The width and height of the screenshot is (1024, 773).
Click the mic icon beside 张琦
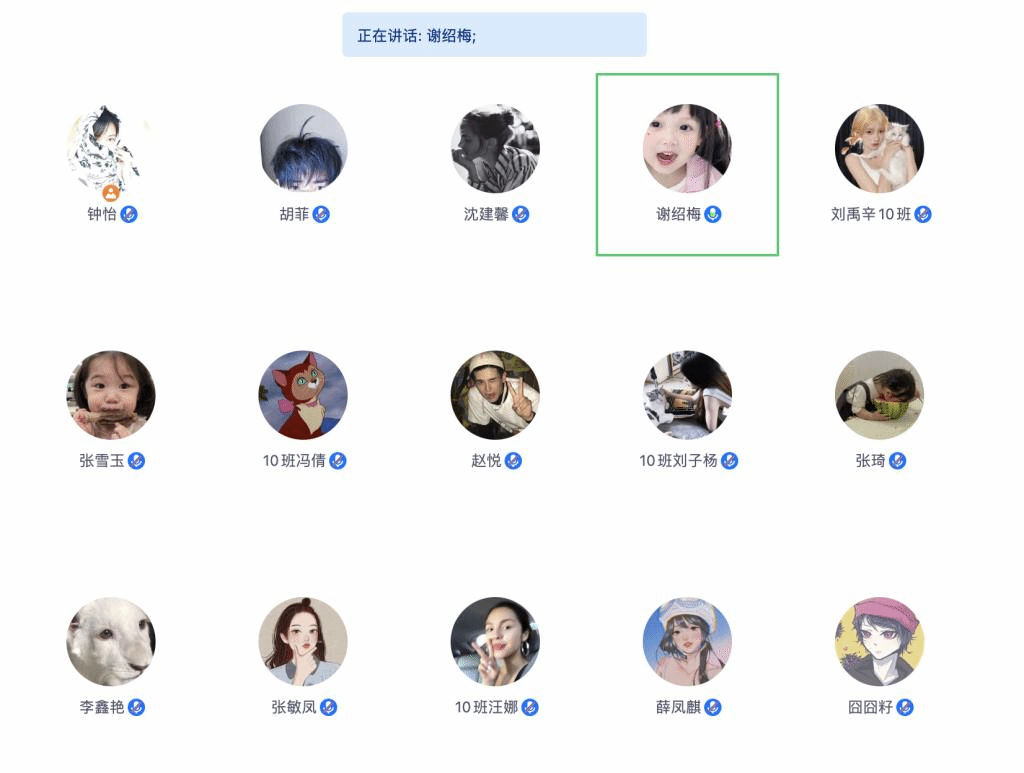tap(898, 461)
